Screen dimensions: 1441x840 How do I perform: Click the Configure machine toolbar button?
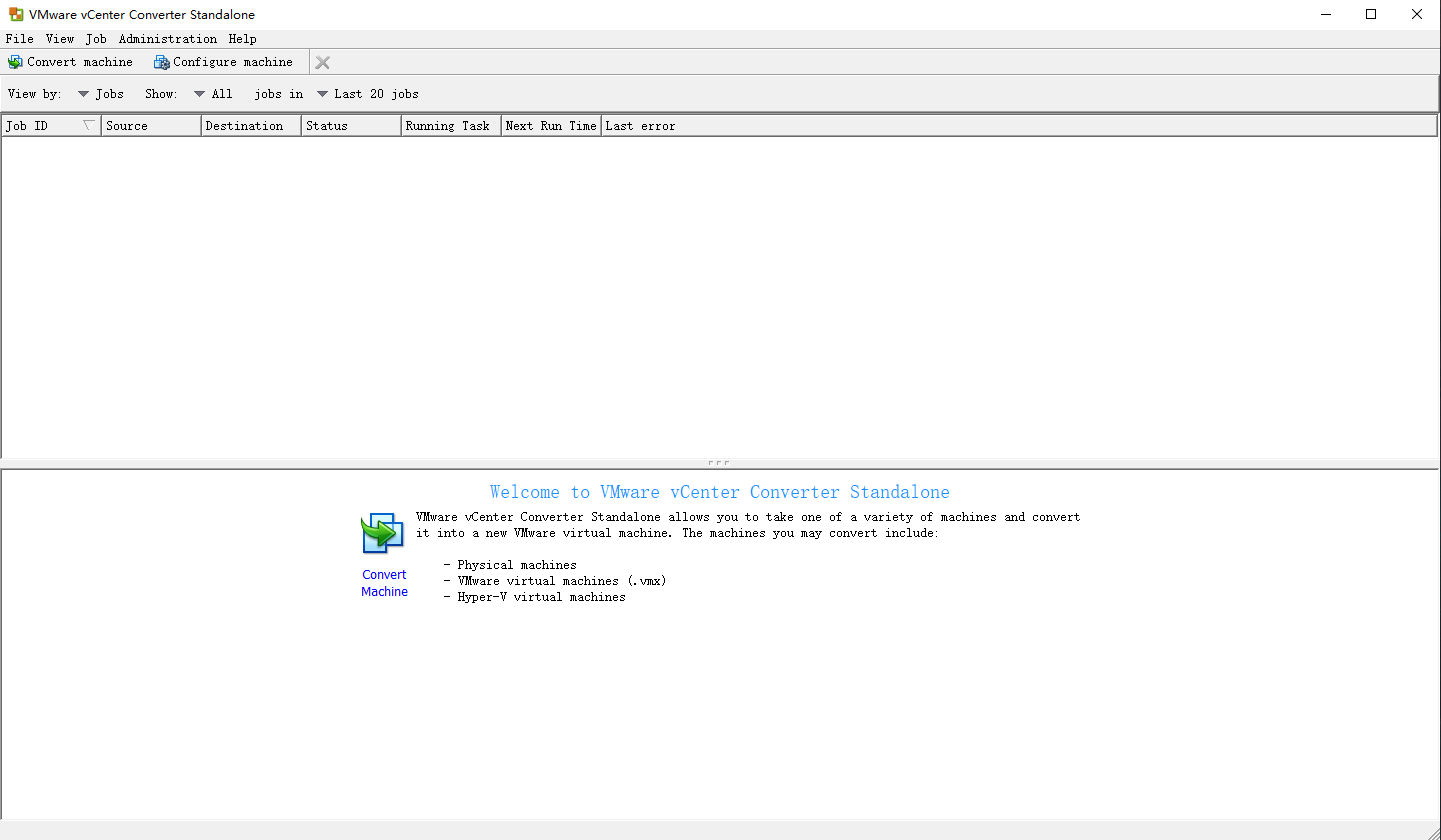click(x=223, y=62)
